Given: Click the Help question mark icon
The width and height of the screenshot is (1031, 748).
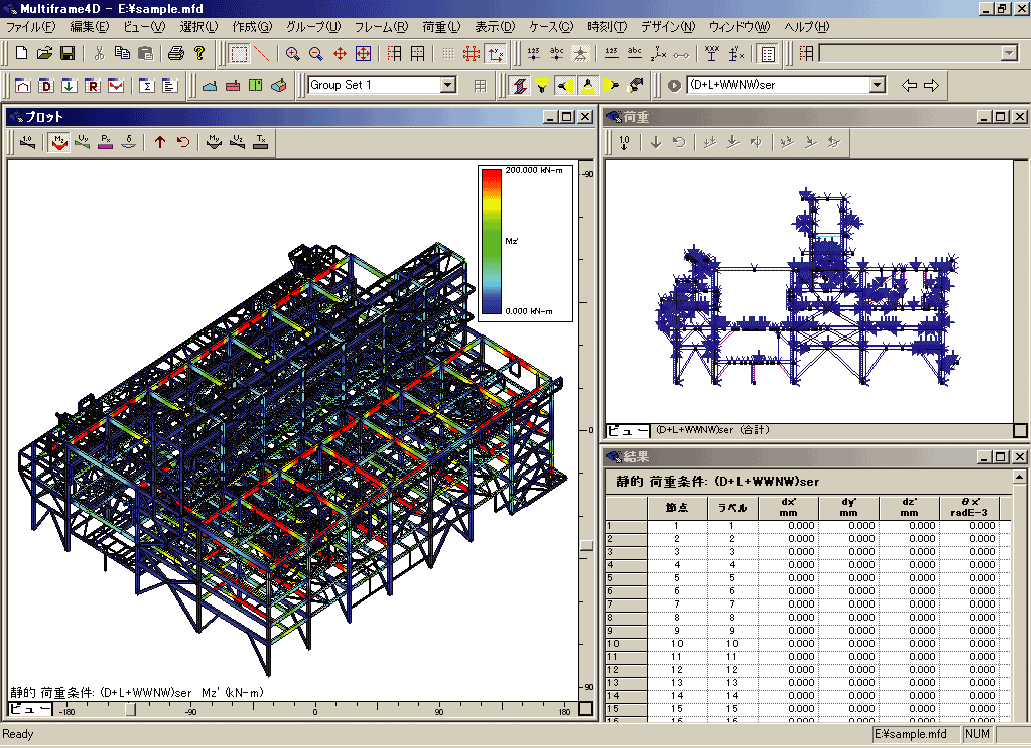Looking at the screenshot, I should [x=199, y=53].
